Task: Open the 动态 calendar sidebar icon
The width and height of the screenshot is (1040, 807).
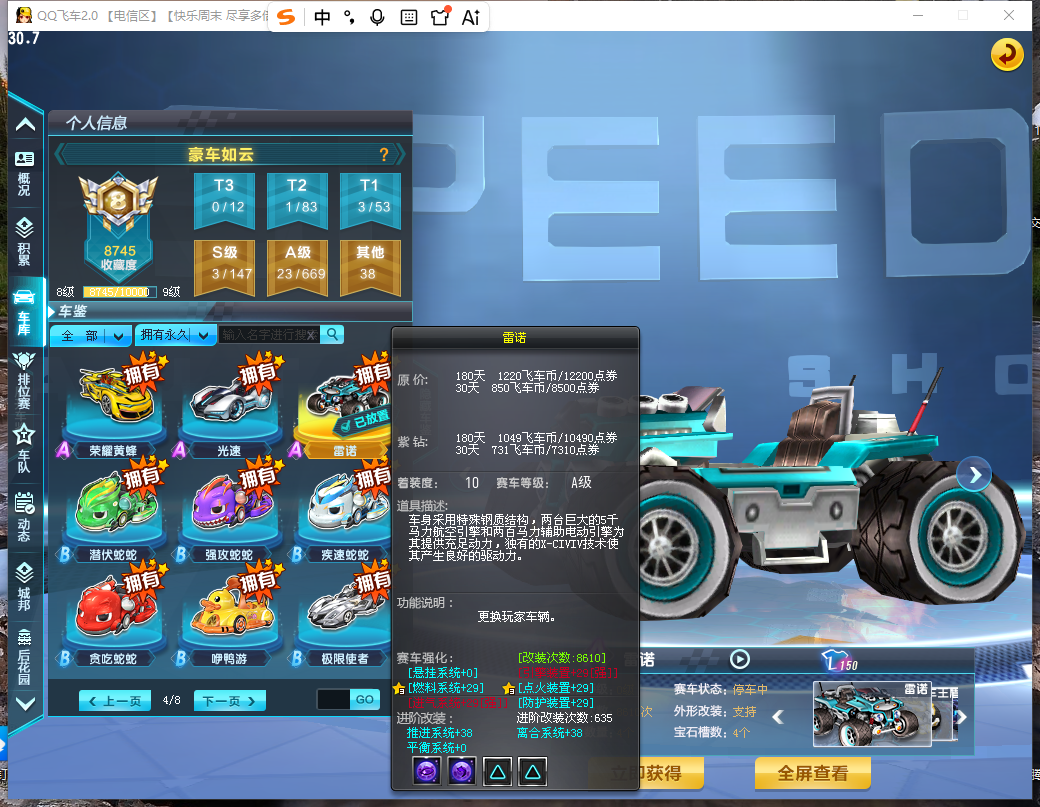Action: point(25,517)
